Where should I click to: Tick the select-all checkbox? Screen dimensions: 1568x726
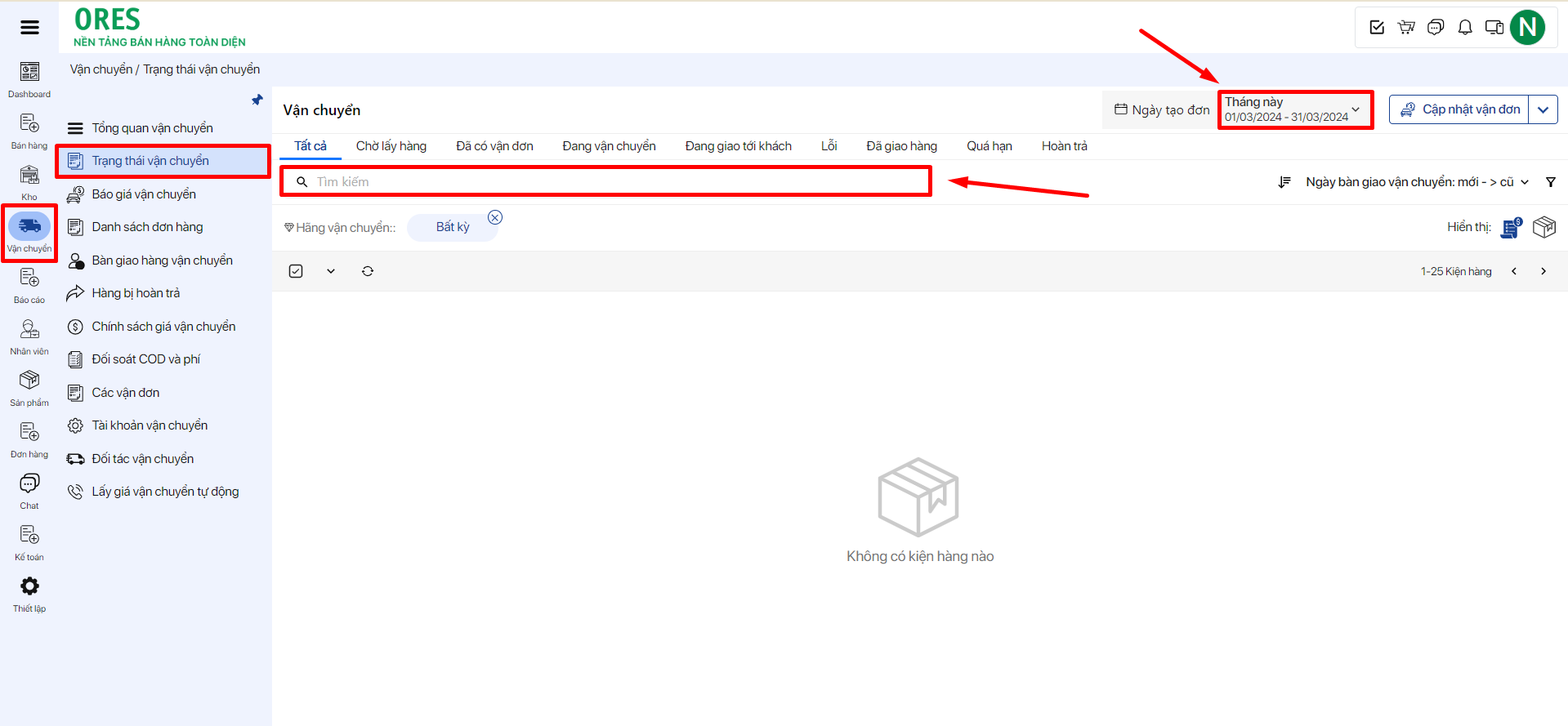coord(296,271)
